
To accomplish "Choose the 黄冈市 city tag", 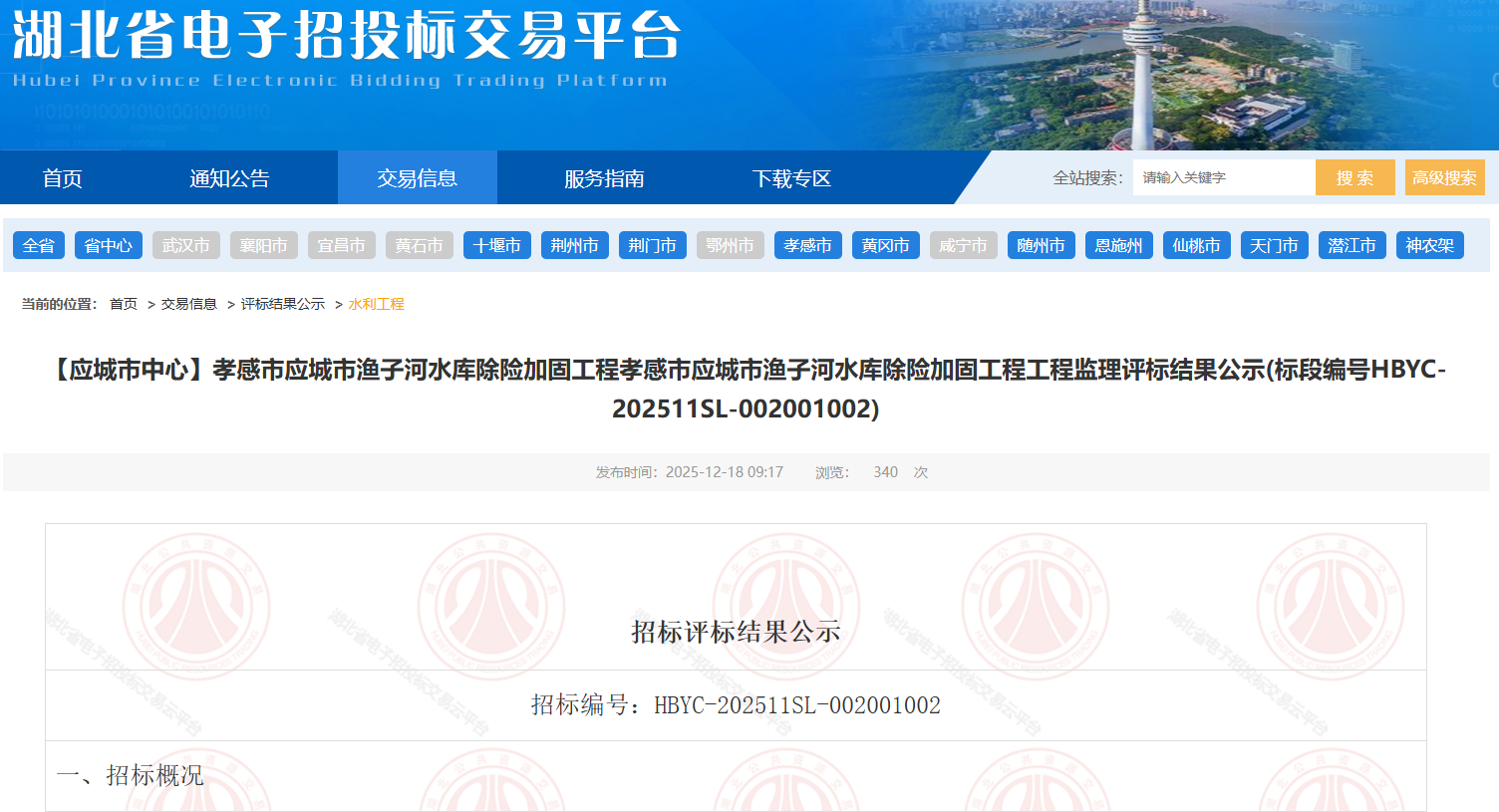I will click(x=886, y=245).
